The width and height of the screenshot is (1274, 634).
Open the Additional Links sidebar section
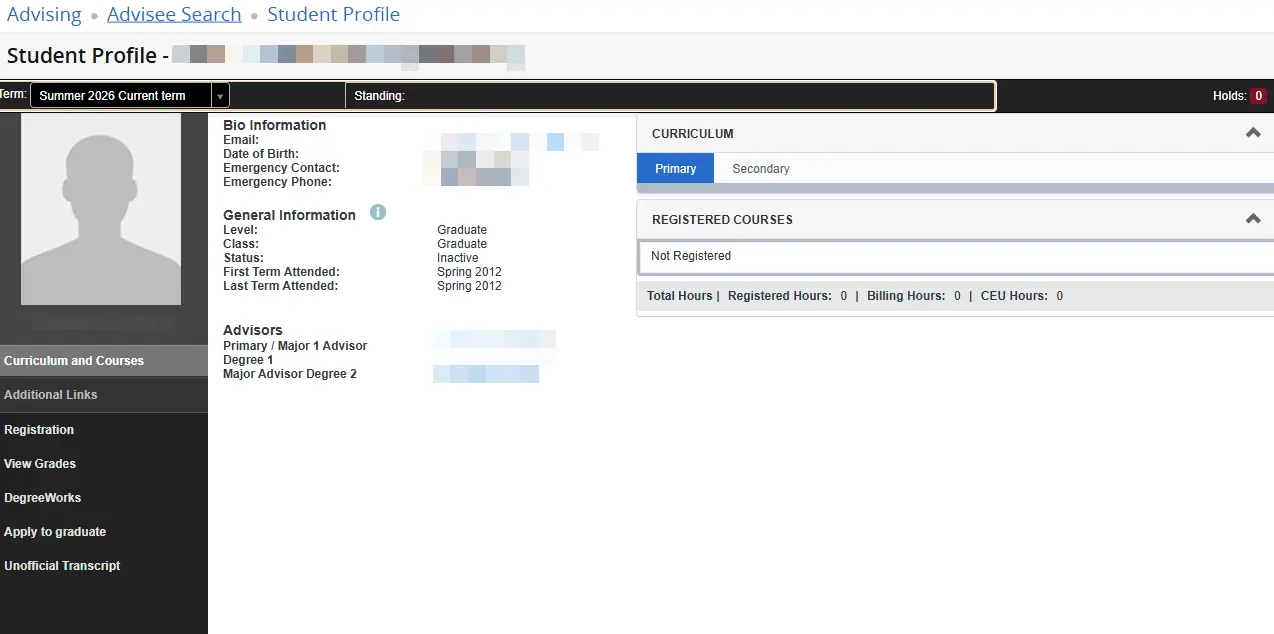[51, 395]
